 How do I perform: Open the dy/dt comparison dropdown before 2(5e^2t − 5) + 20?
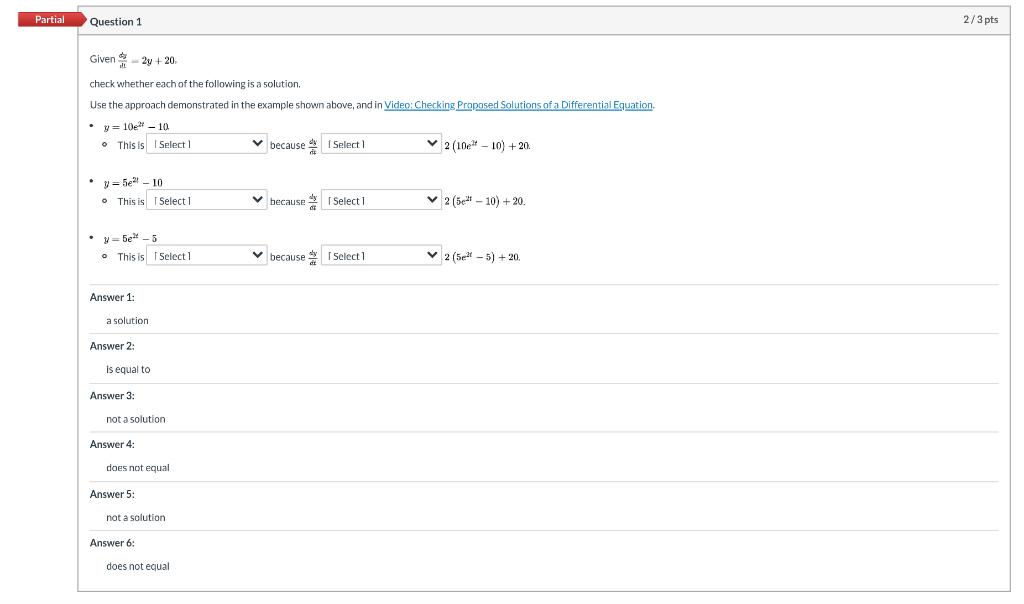(381, 256)
